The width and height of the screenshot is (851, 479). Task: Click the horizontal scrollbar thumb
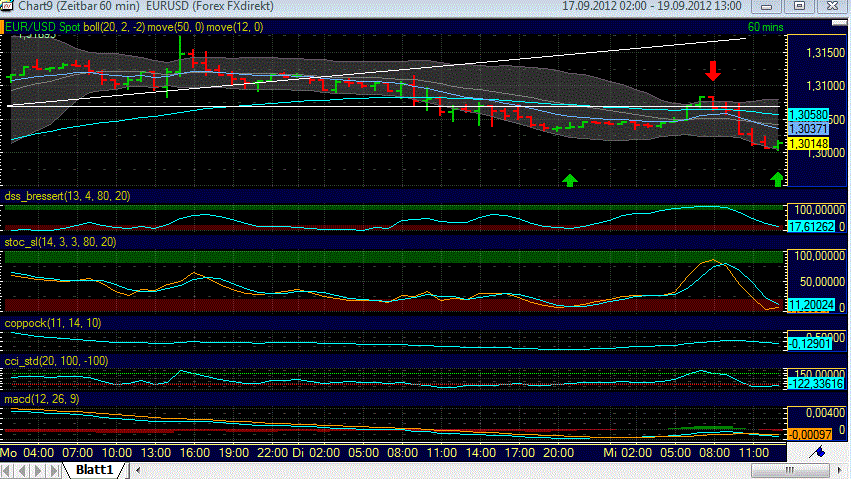pos(790,470)
